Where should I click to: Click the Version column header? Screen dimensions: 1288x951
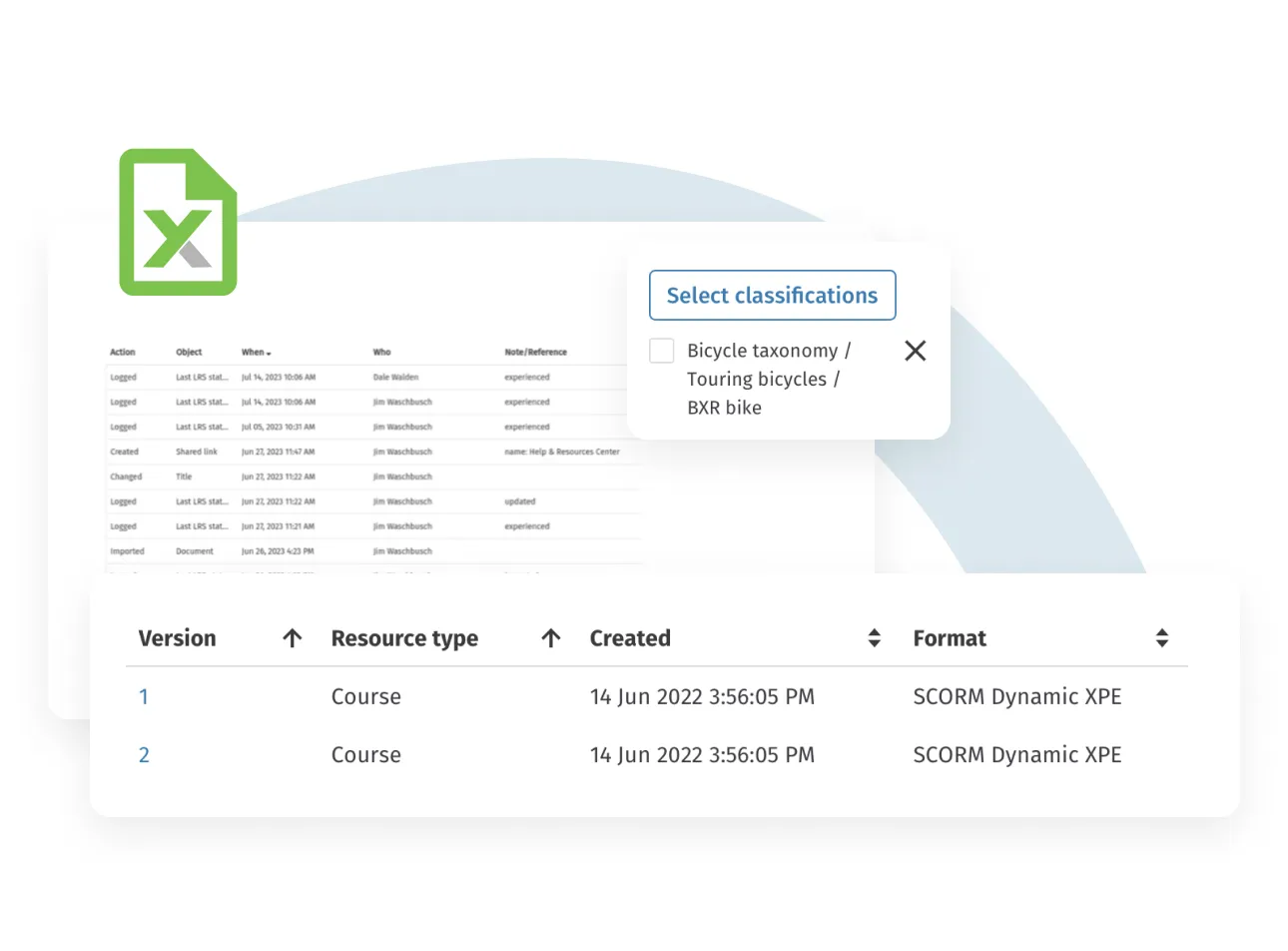point(177,638)
